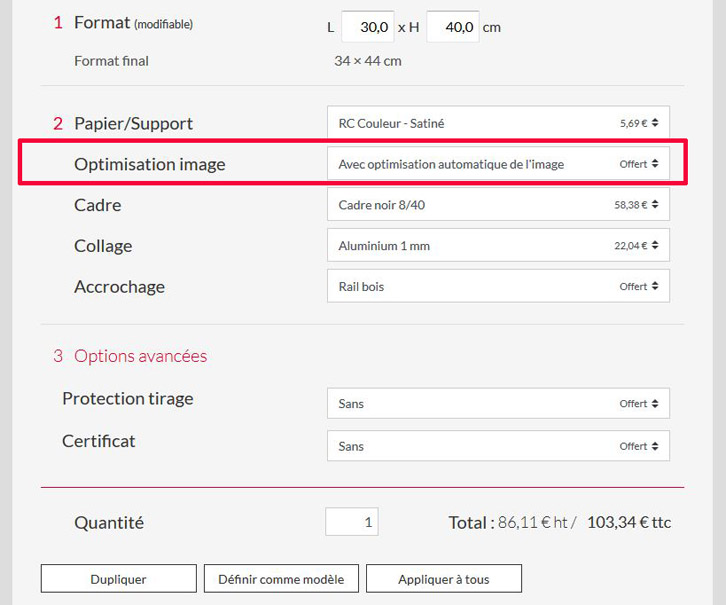The width and height of the screenshot is (726, 605).
Task: Click the height field showing 40,0
Action: (453, 27)
